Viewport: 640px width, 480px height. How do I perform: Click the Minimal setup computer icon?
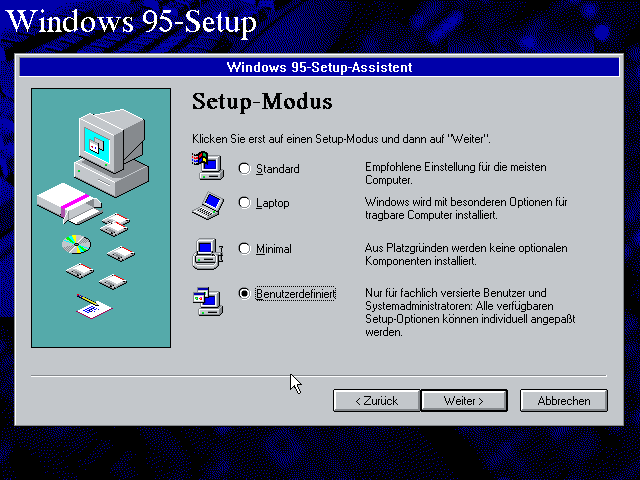[x=208, y=254]
